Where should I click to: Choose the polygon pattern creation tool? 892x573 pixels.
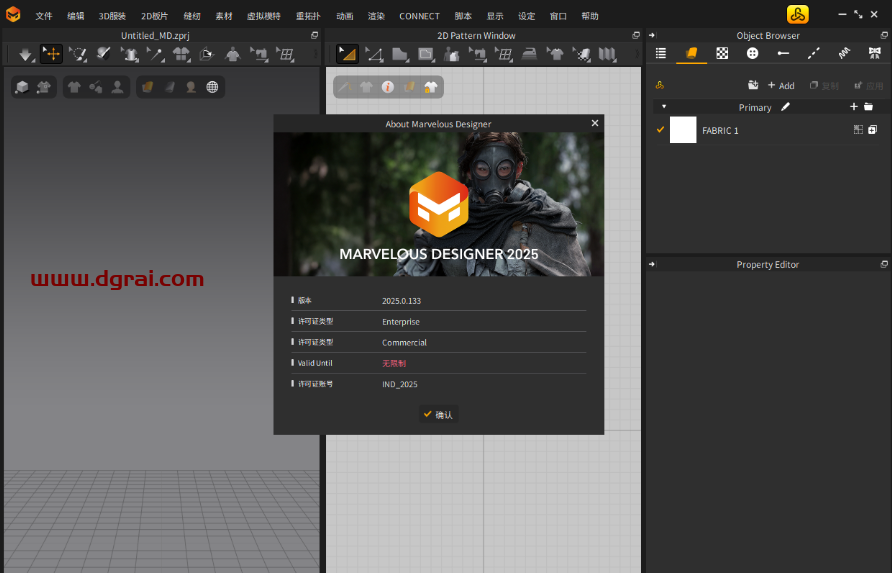[x=400, y=54]
